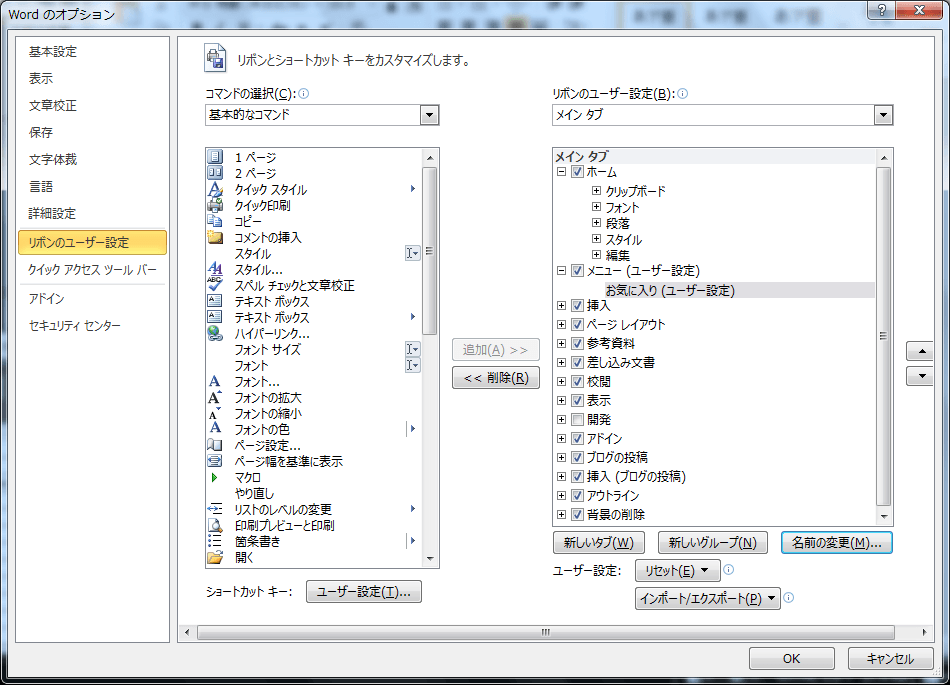950x685 pixels.
Task: Click the 新しいグループ button
Action: (x=712, y=543)
